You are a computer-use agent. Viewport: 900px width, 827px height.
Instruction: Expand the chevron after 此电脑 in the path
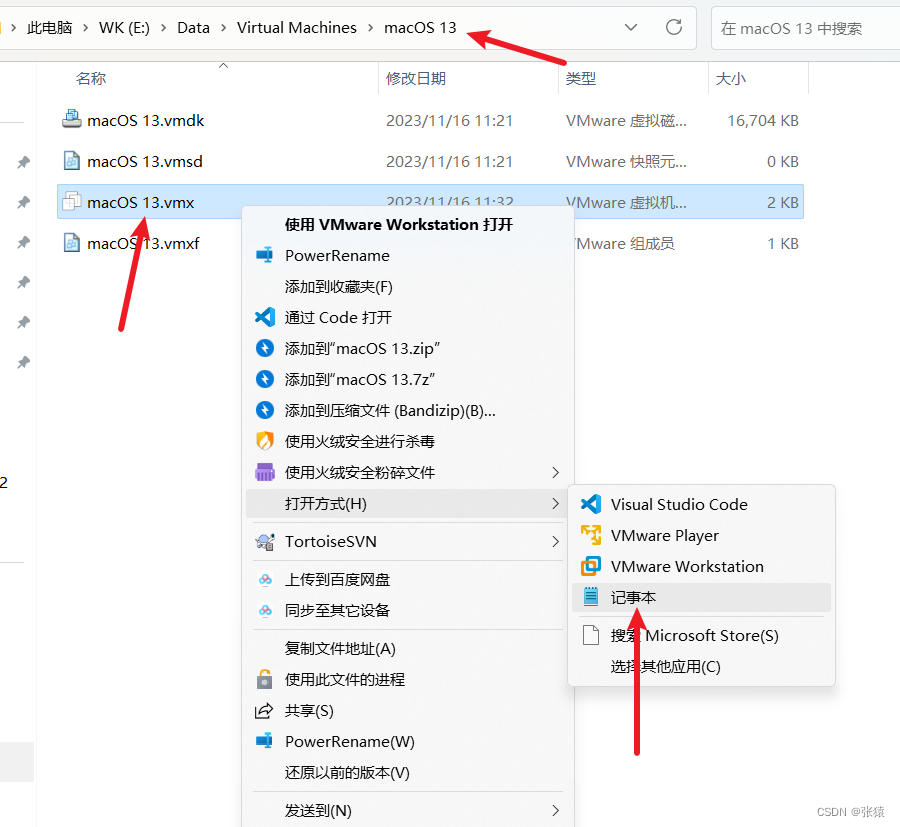[86, 28]
